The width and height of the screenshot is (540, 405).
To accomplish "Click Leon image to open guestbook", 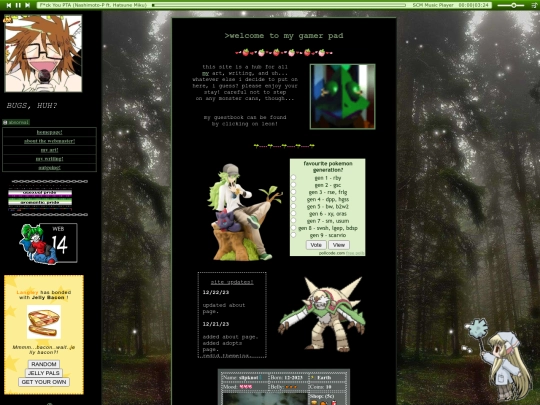I will pyautogui.click(x=343, y=97).
